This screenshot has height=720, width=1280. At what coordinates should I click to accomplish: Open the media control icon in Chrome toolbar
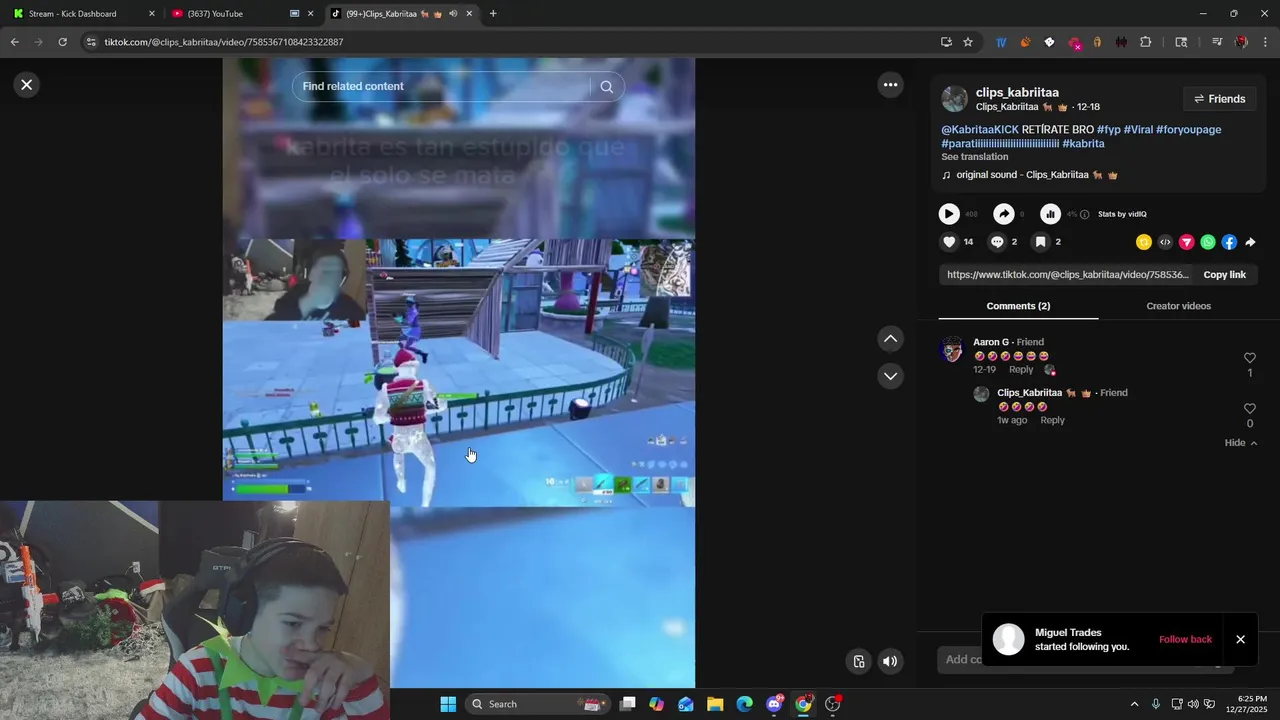1216,42
